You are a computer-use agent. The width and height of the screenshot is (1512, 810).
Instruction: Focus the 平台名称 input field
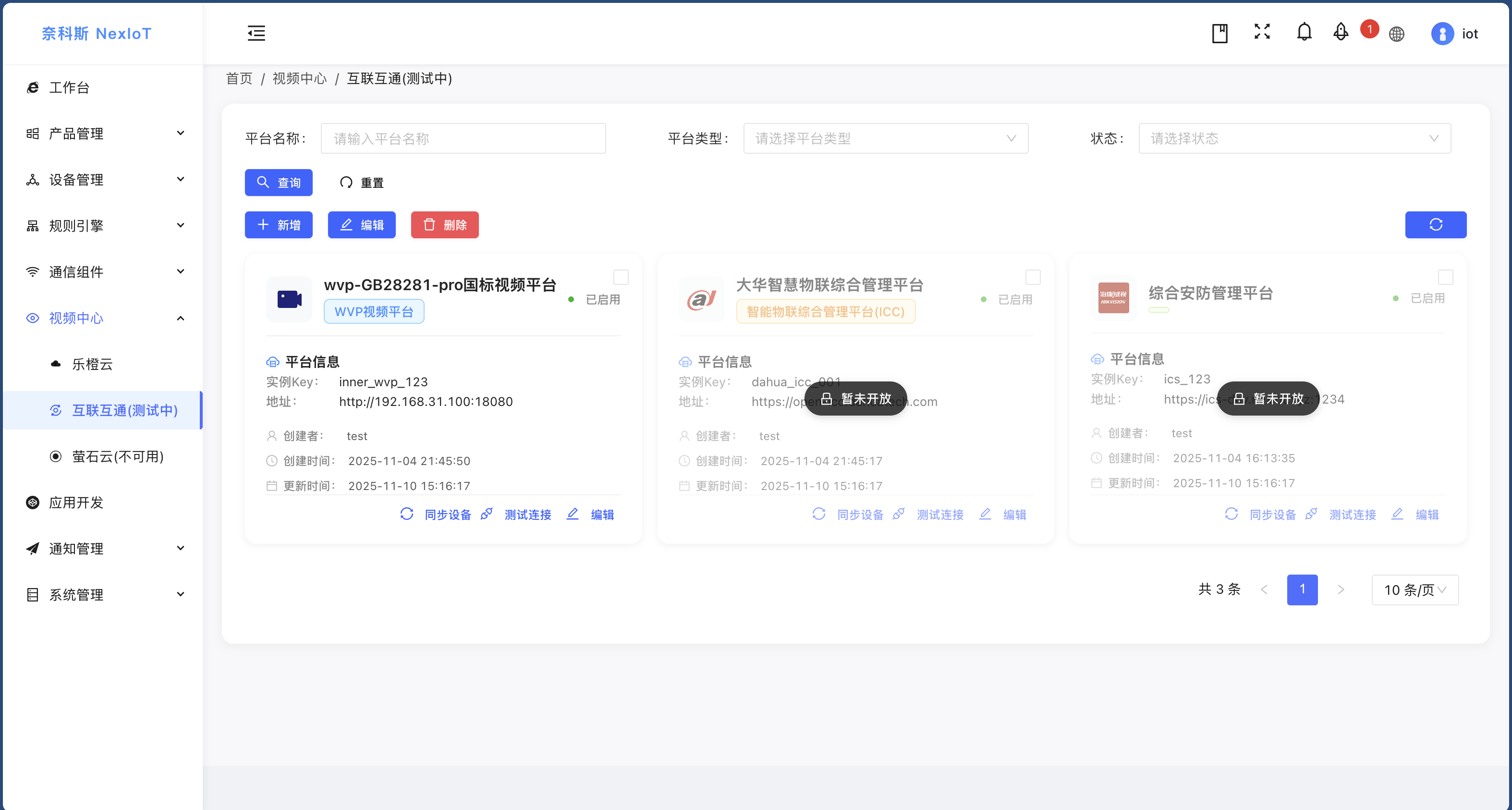(463, 138)
